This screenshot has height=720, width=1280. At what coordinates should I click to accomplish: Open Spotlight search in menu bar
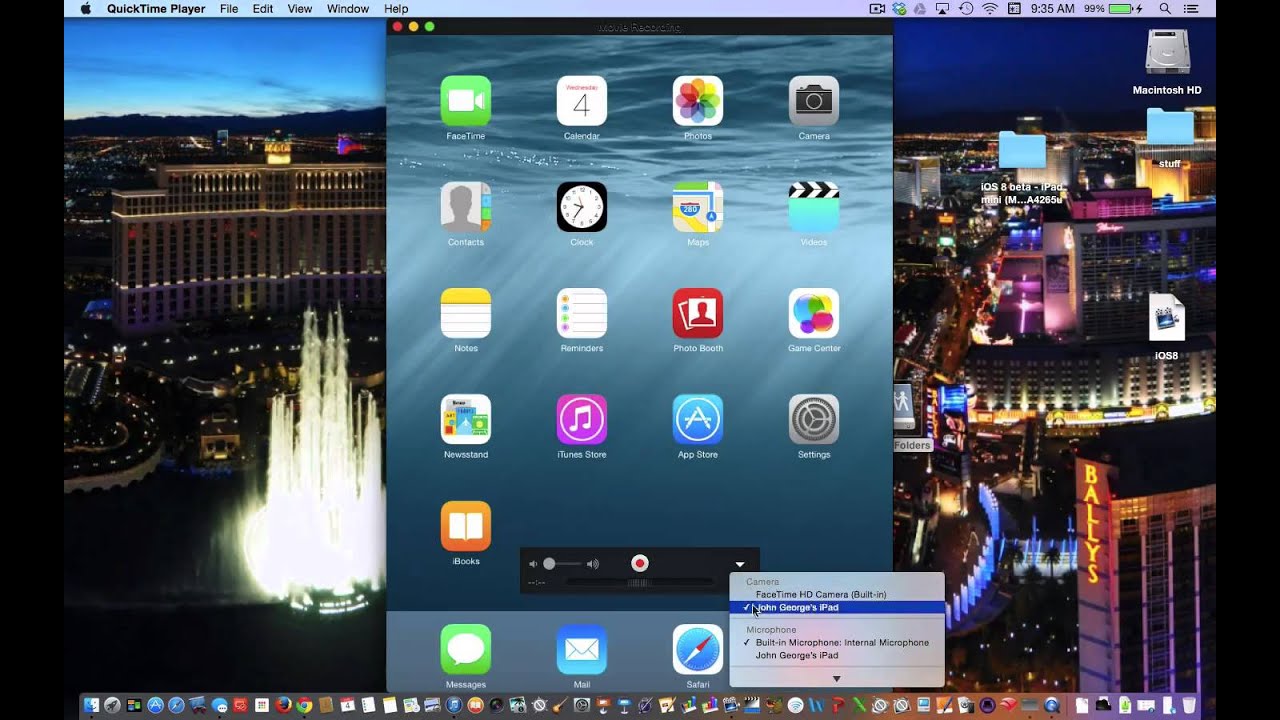tap(1165, 8)
